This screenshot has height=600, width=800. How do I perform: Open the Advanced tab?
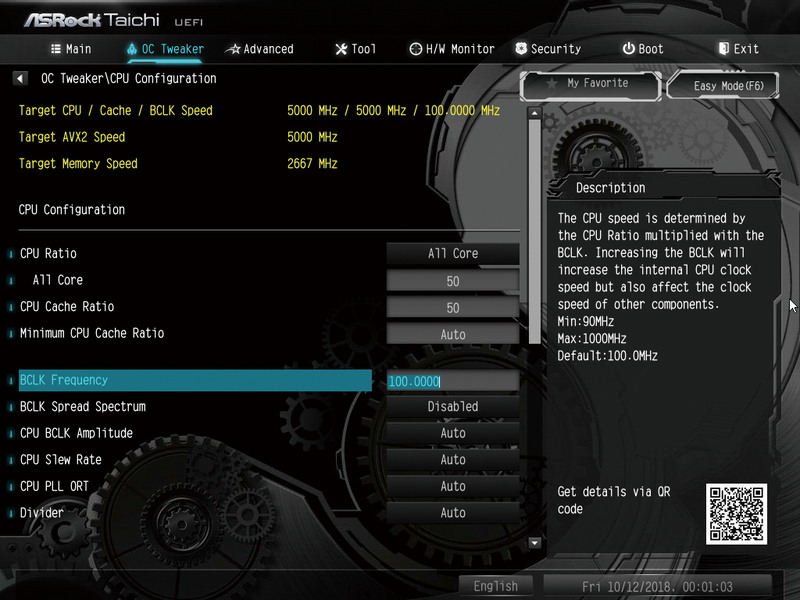coord(260,49)
